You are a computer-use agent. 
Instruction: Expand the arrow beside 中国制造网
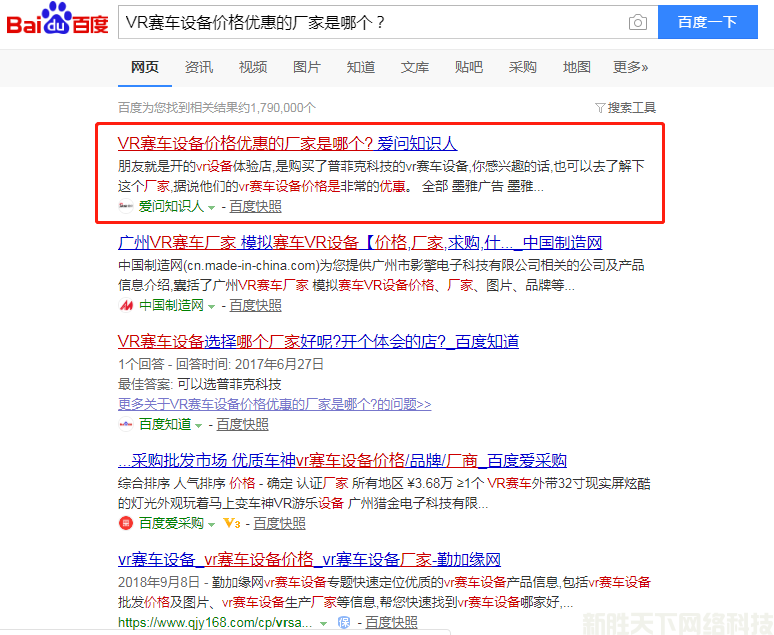211,306
